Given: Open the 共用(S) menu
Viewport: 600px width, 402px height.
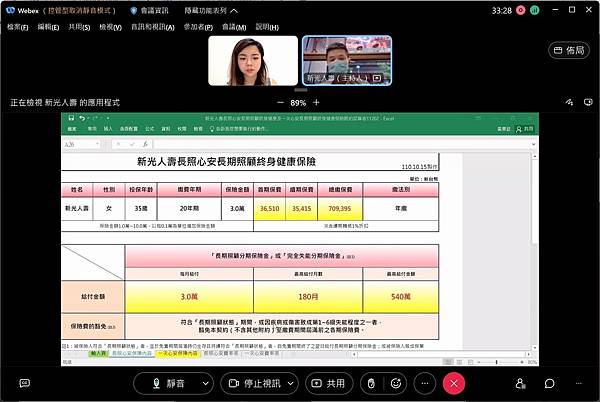Looking at the screenshot, I should 79,27.
